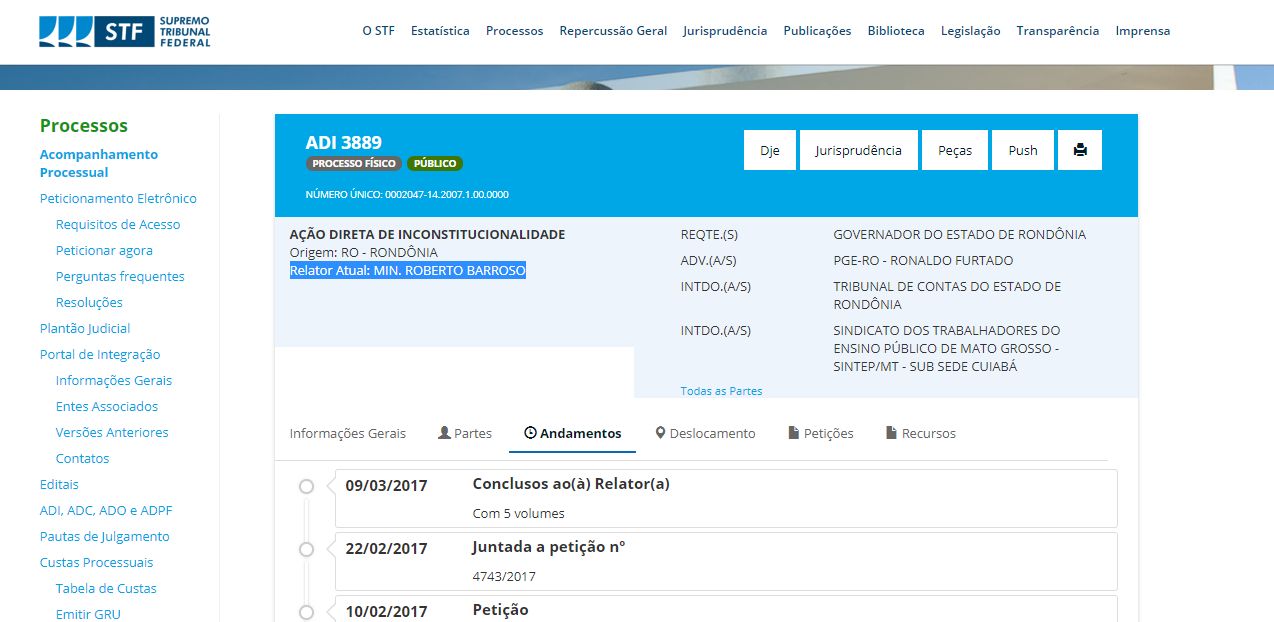Image resolution: width=1274 pixels, height=622 pixels.
Task: Open the Publicações menu
Action: [x=817, y=31]
